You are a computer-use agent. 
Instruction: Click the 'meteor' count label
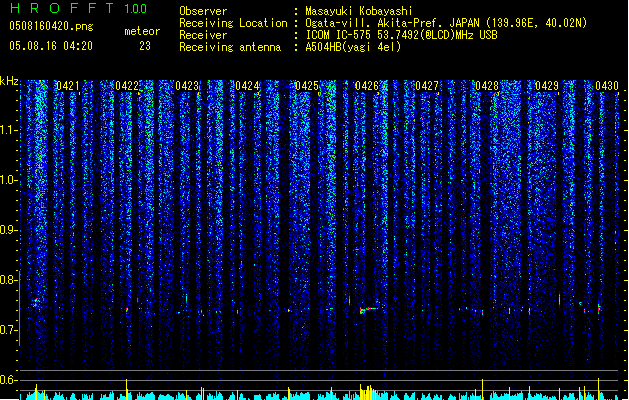(142, 31)
